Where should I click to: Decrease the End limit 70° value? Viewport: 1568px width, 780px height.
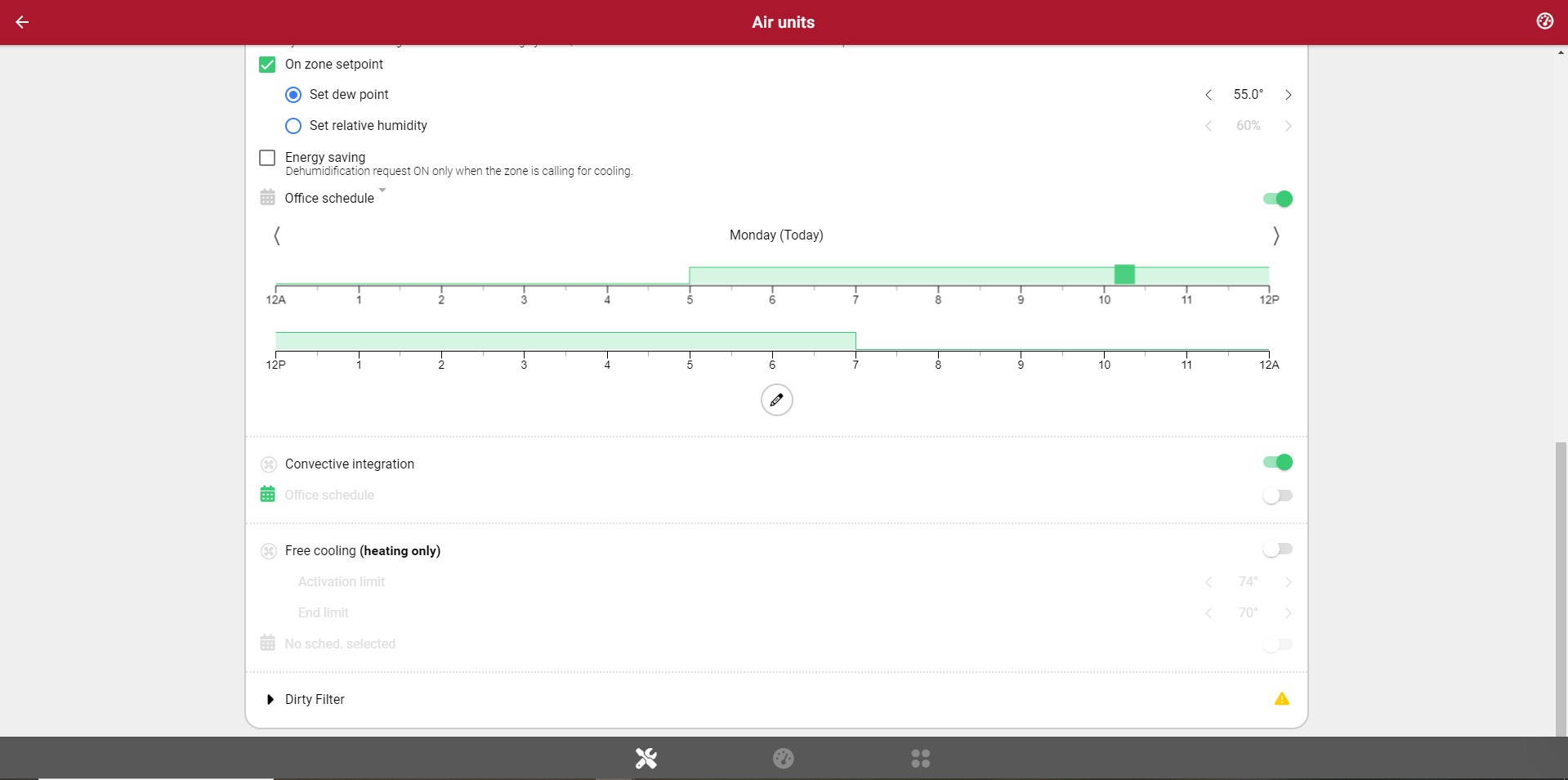[1208, 613]
